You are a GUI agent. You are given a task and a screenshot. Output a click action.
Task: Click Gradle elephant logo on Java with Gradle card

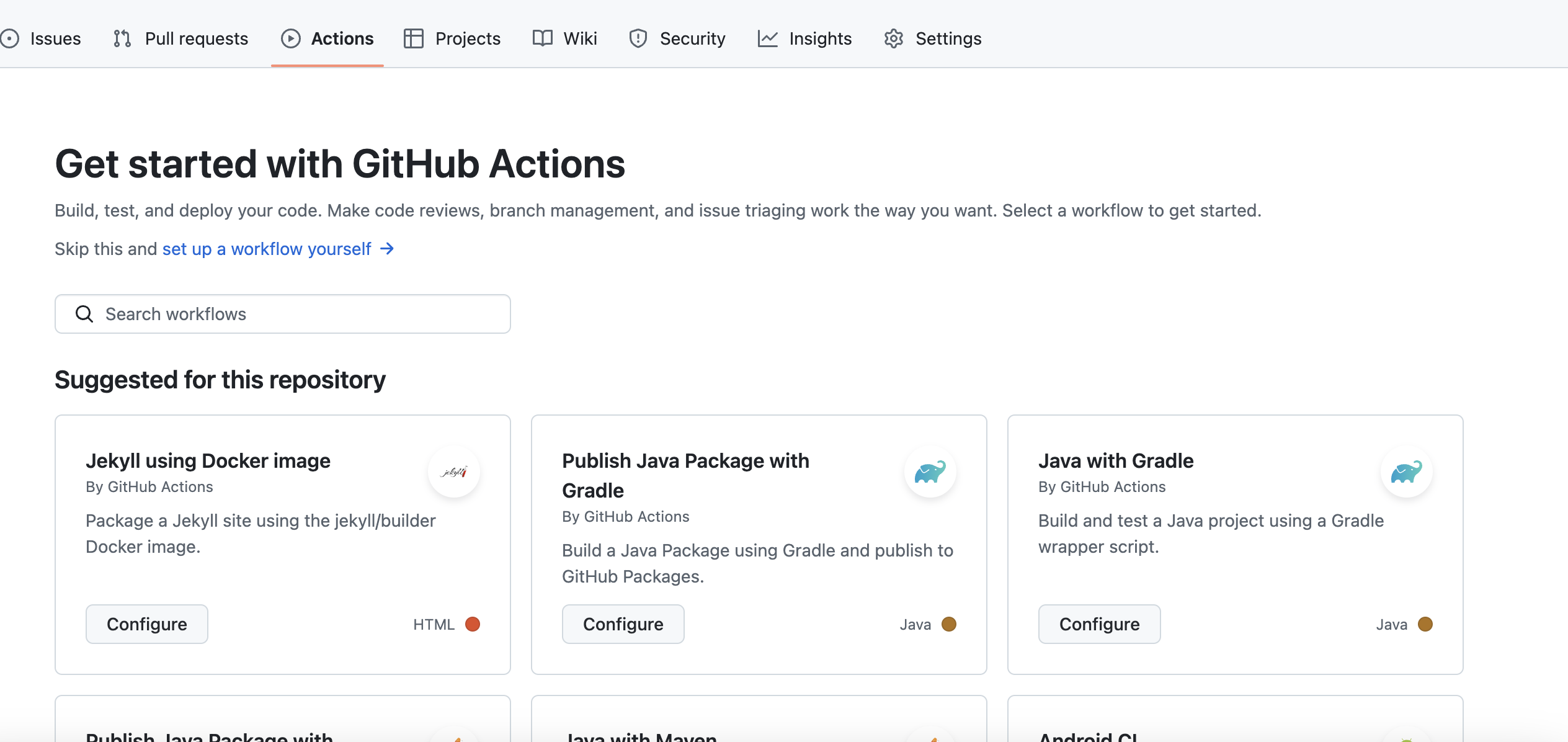[x=1406, y=472]
